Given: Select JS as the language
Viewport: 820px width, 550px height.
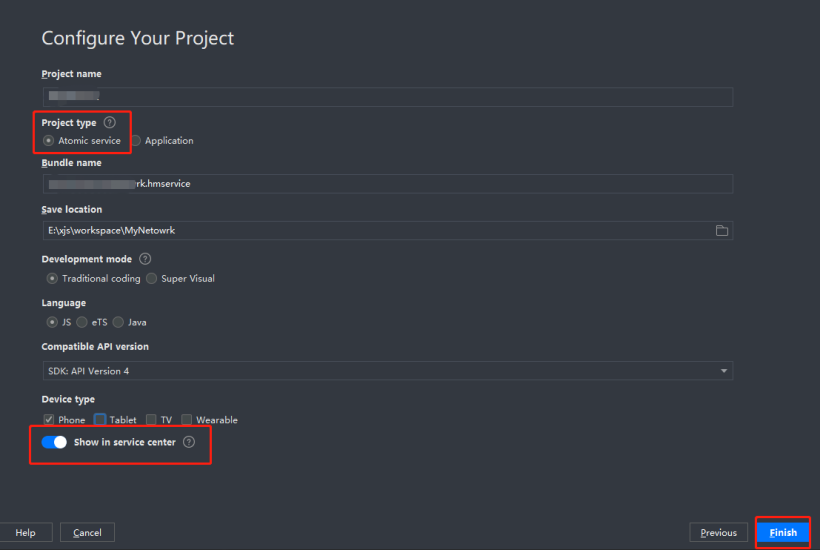Looking at the screenshot, I should (x=52, y=323).
